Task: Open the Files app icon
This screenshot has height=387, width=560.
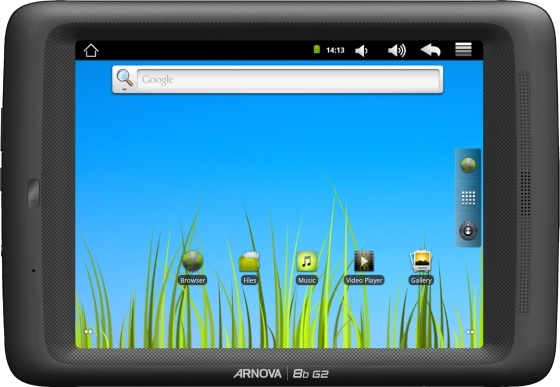Action: coord(249,261)
